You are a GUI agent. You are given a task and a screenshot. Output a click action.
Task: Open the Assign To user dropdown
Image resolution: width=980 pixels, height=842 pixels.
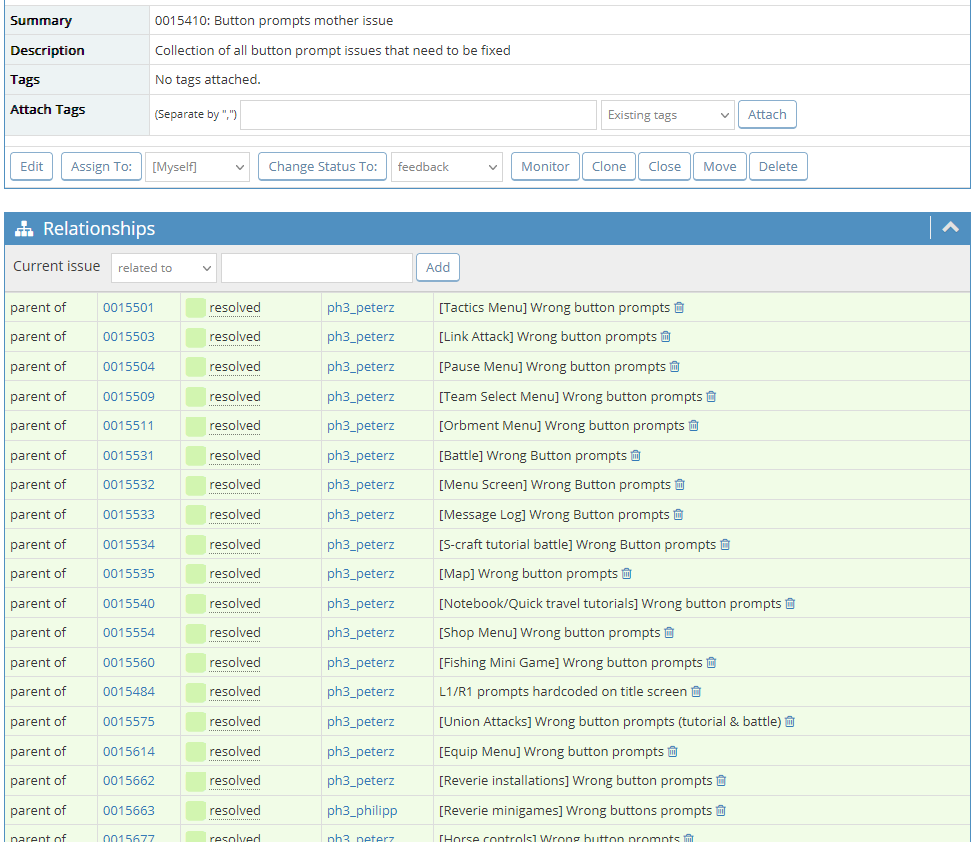[198, 167]
